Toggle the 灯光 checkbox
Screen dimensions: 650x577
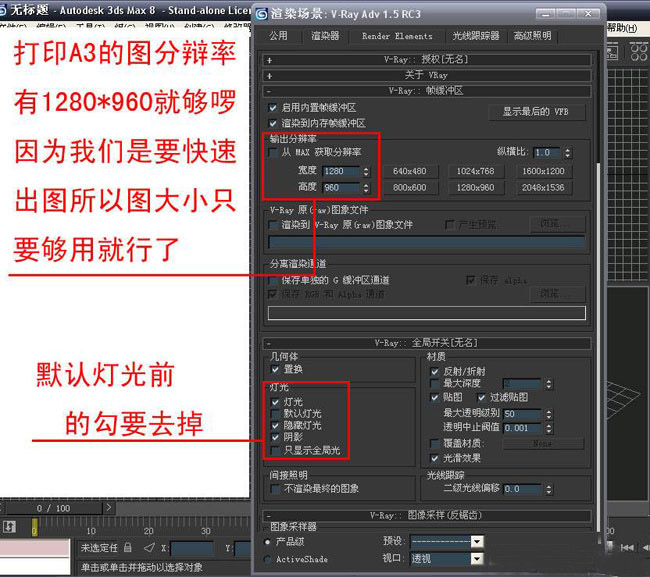click(275, 402)
